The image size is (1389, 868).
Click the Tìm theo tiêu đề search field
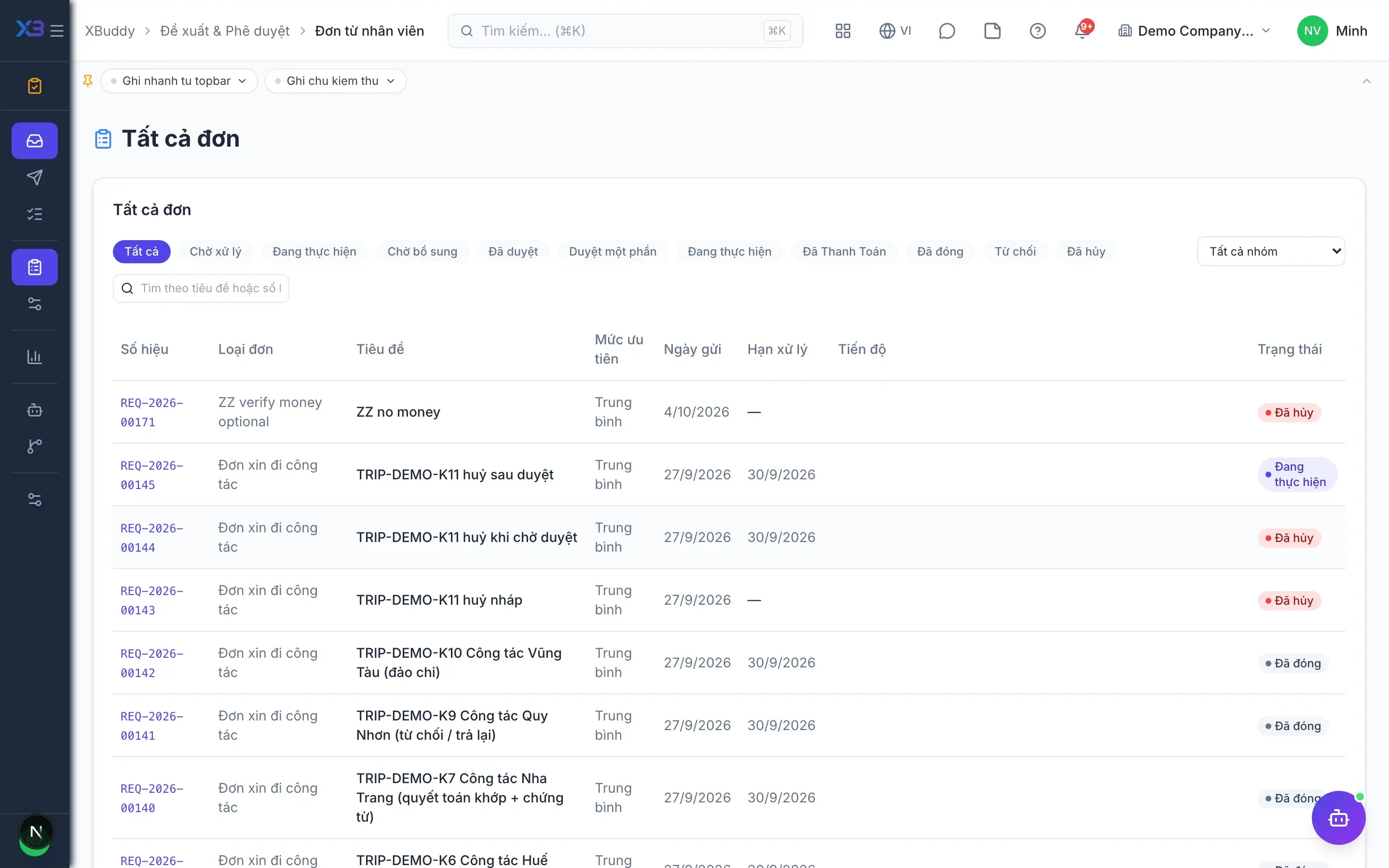click(201, 288)
